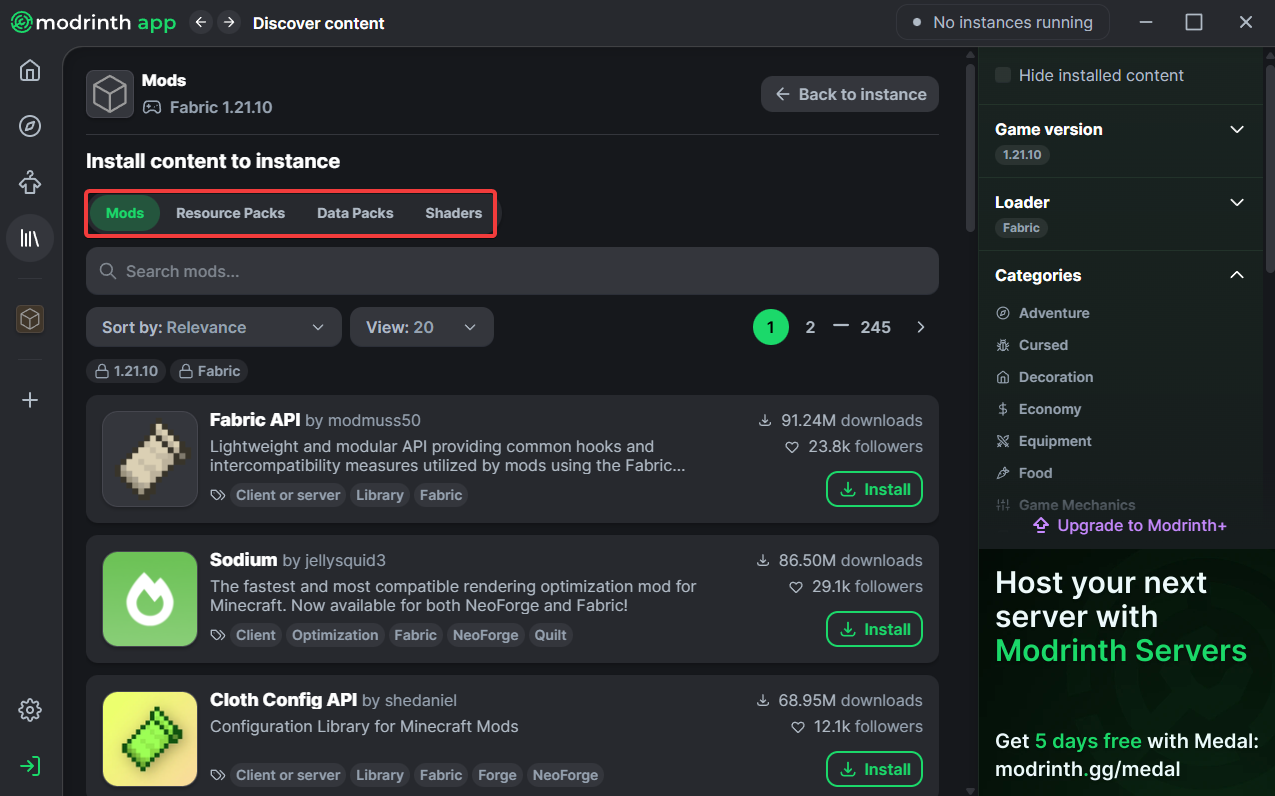Select the Mods tab
Image resolution: width=1275 pixels, height=796 pixels.
[125, 213]
